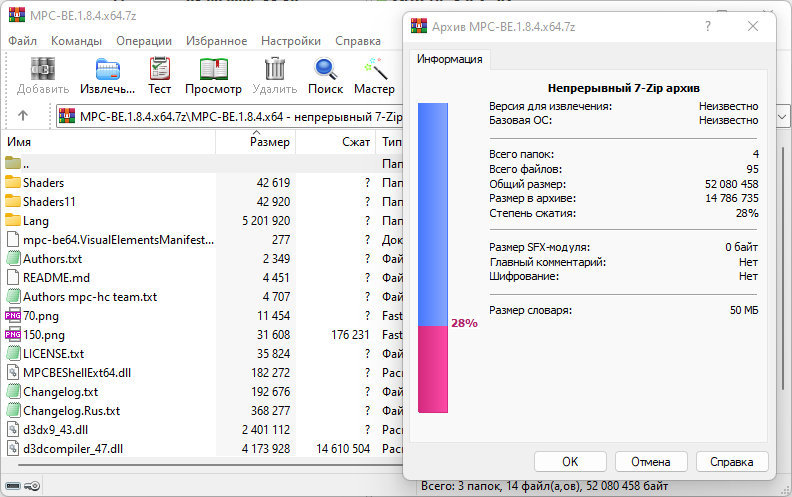792x497 pixels.
Task: Run the Тест archive check
Action: pos(160,69)
